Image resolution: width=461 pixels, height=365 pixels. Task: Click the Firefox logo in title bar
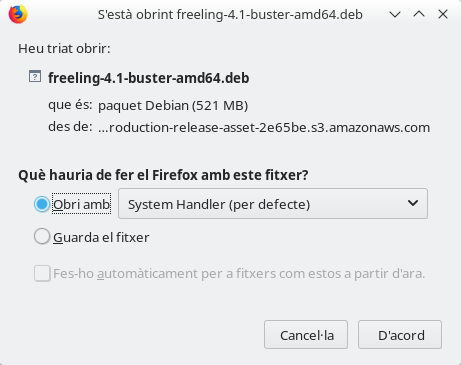click(x=18, y=14)
